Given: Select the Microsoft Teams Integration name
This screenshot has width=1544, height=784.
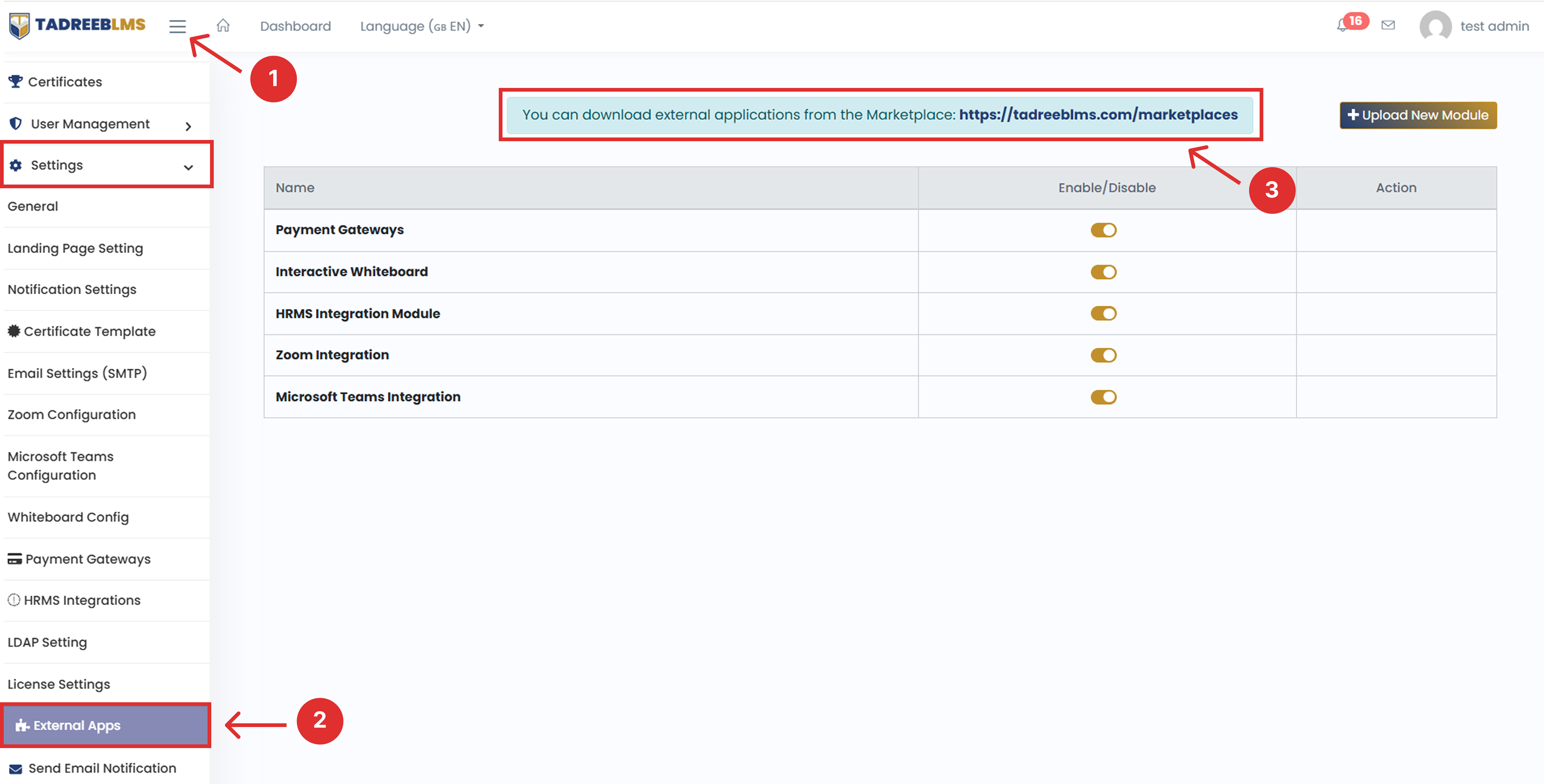Looking at the screenshot, I should tap(368, 397).
